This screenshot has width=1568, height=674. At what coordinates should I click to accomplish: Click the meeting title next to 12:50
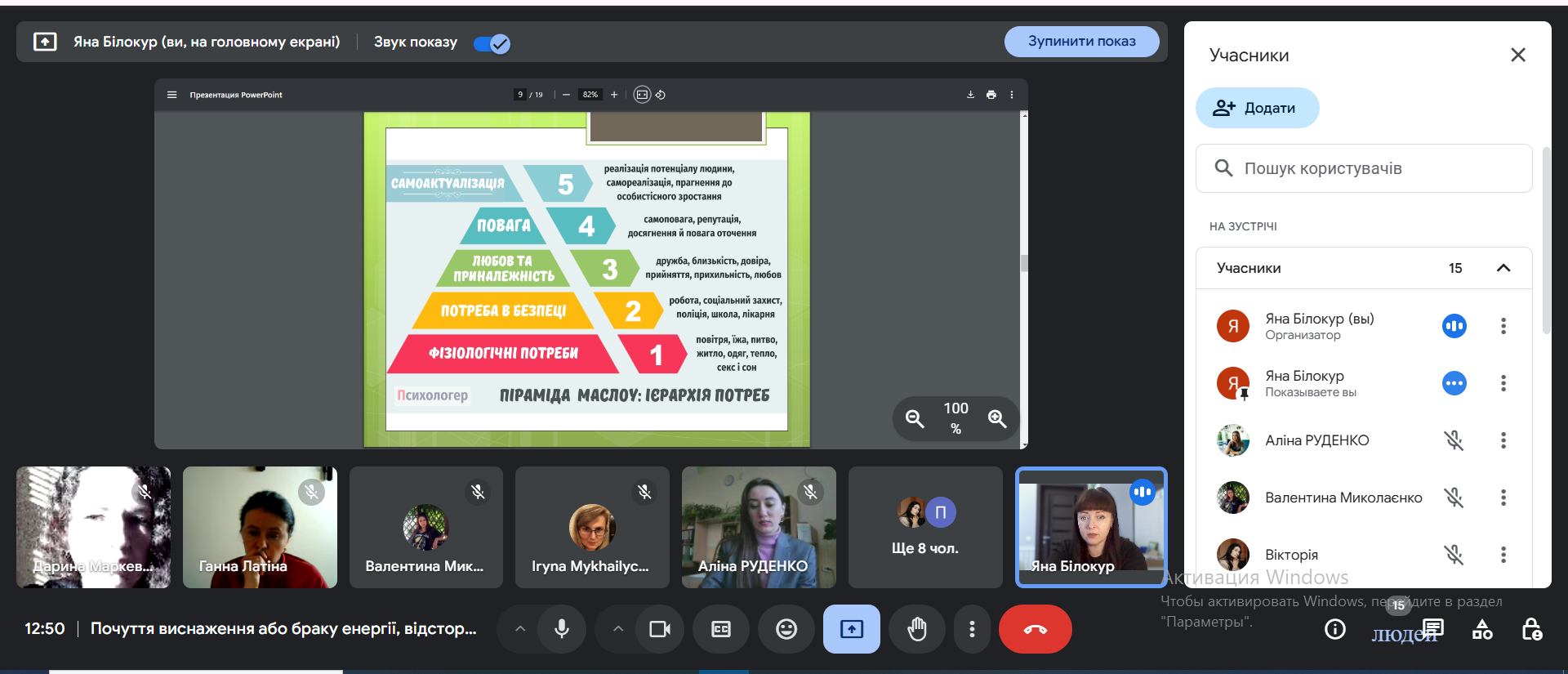point(283,628)
